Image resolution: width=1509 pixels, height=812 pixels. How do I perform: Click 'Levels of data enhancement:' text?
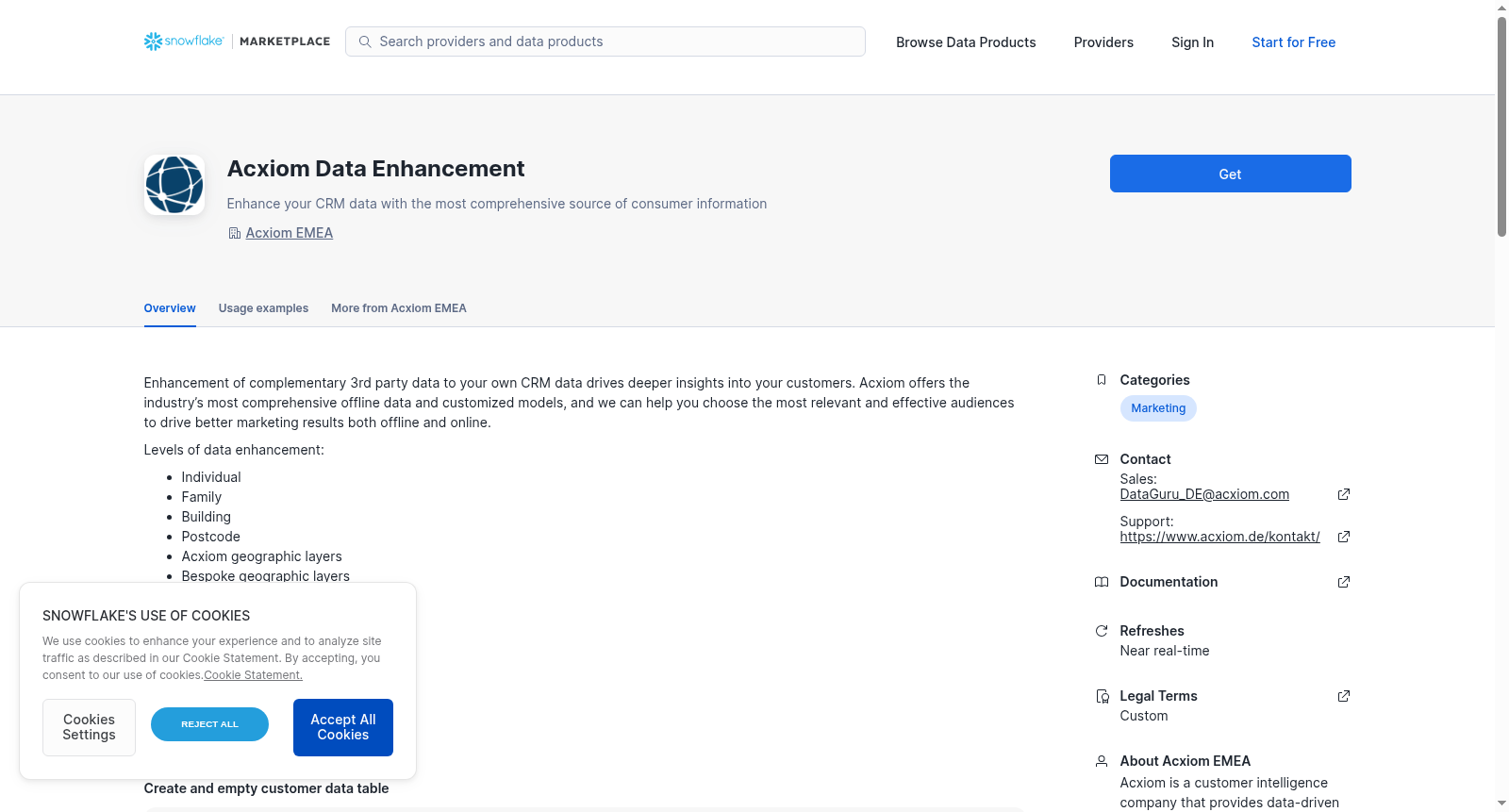pos(234,450)
